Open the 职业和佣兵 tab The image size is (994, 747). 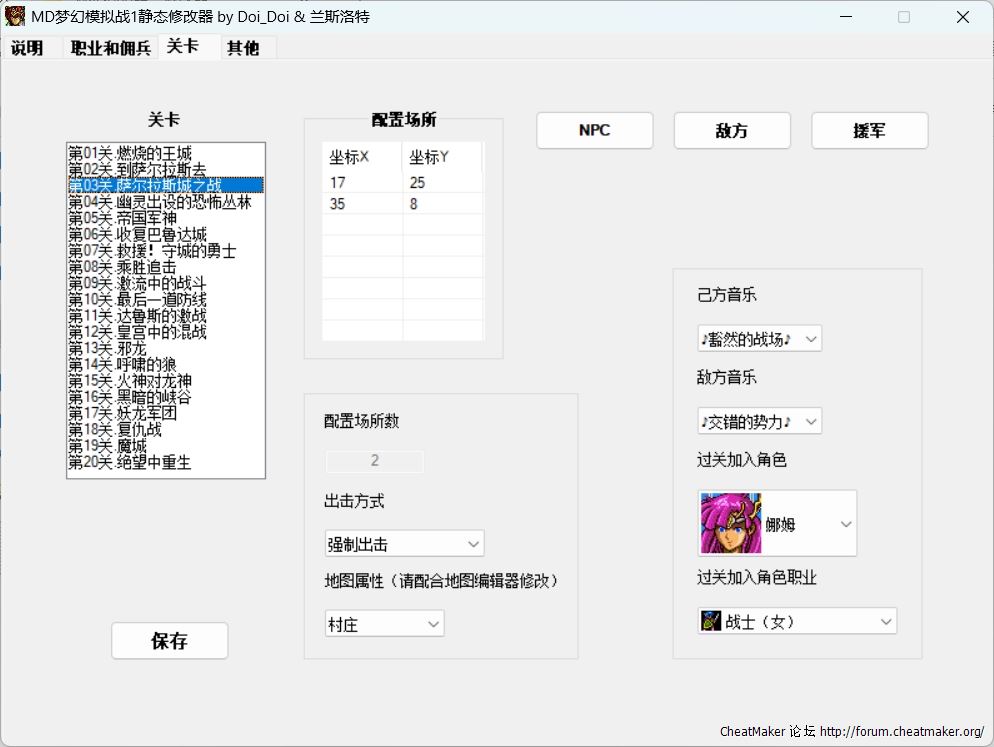[x=110, y=48]
